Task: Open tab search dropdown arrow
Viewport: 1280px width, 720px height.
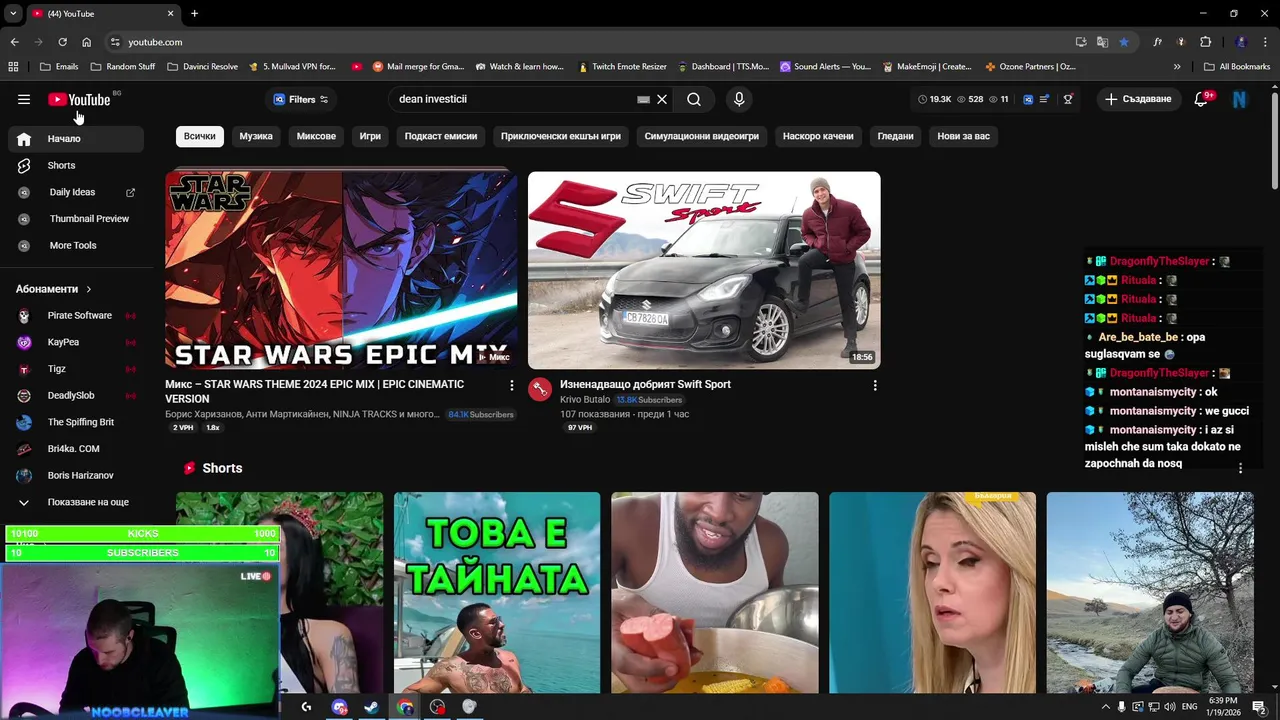Action: [13, 13]
